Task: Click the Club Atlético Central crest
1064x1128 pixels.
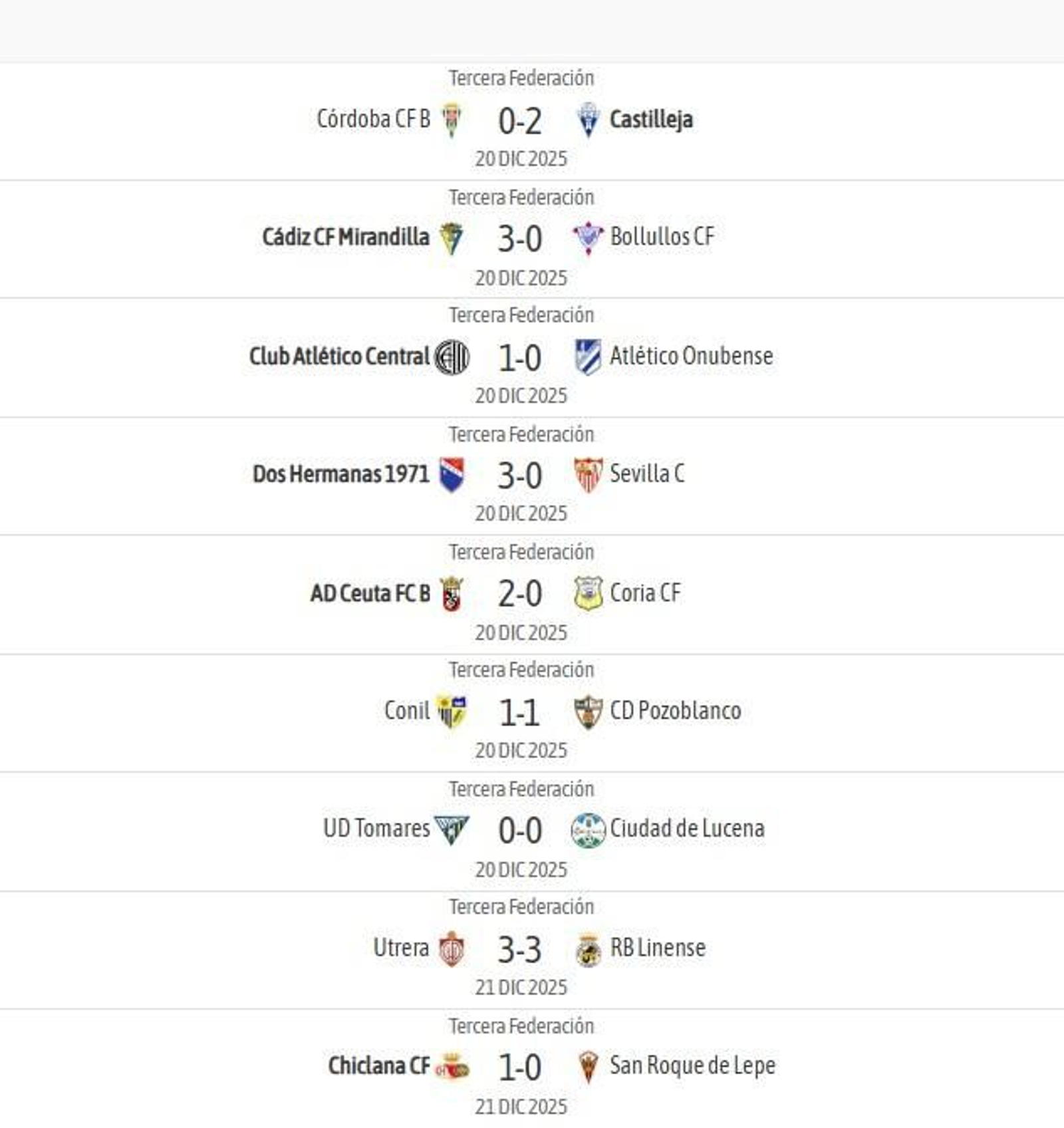Action: (454, 356)
